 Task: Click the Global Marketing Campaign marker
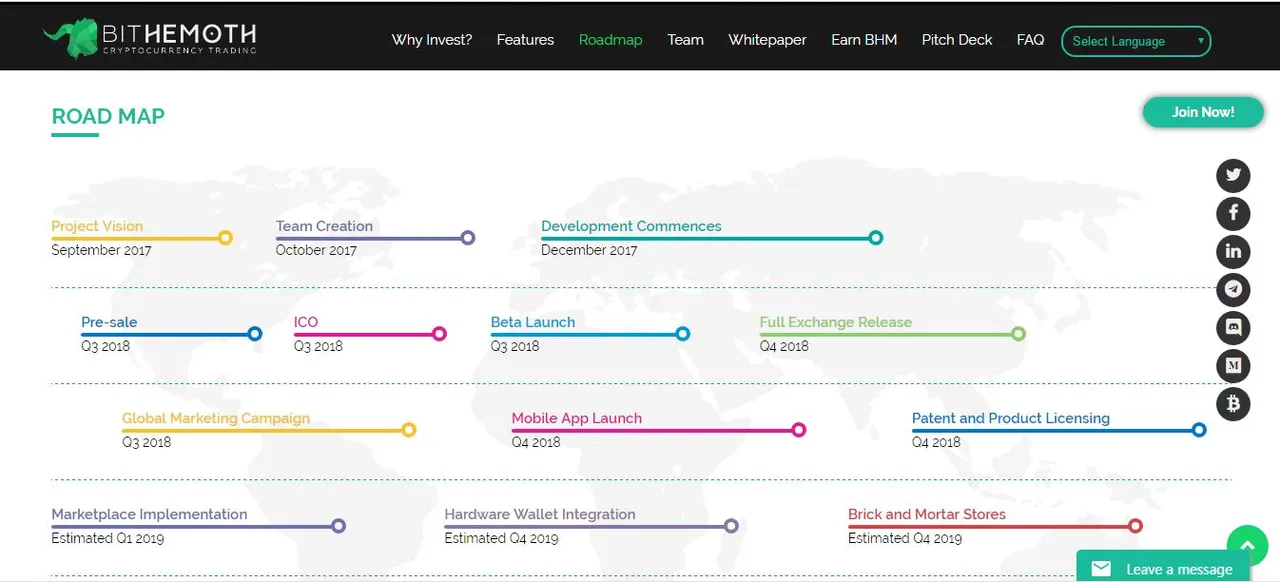pos(408,430)
